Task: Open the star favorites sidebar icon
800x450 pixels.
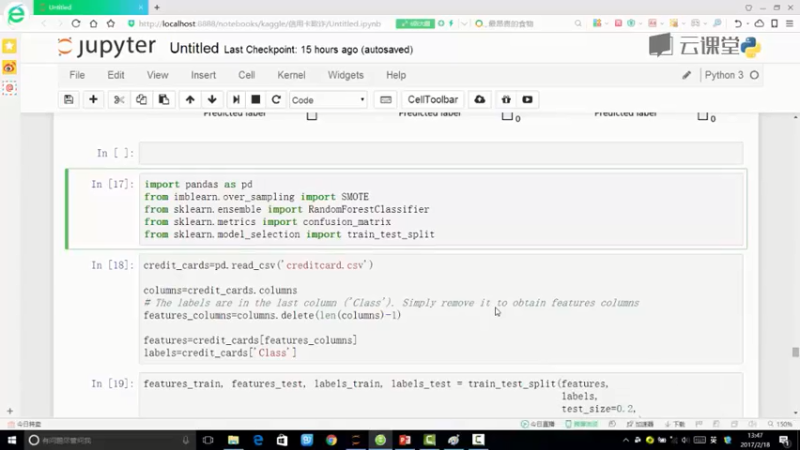Action: 10,46
